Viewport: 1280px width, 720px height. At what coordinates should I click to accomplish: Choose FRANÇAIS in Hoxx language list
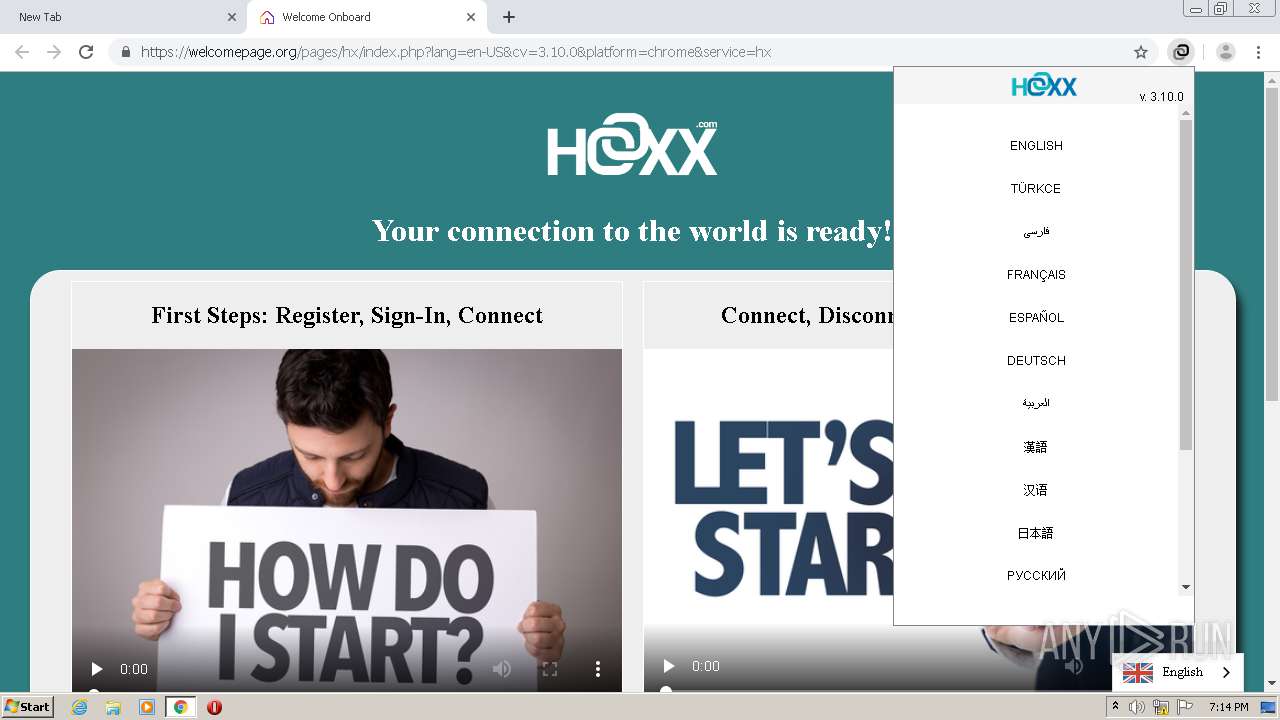tap(1036, 275)
